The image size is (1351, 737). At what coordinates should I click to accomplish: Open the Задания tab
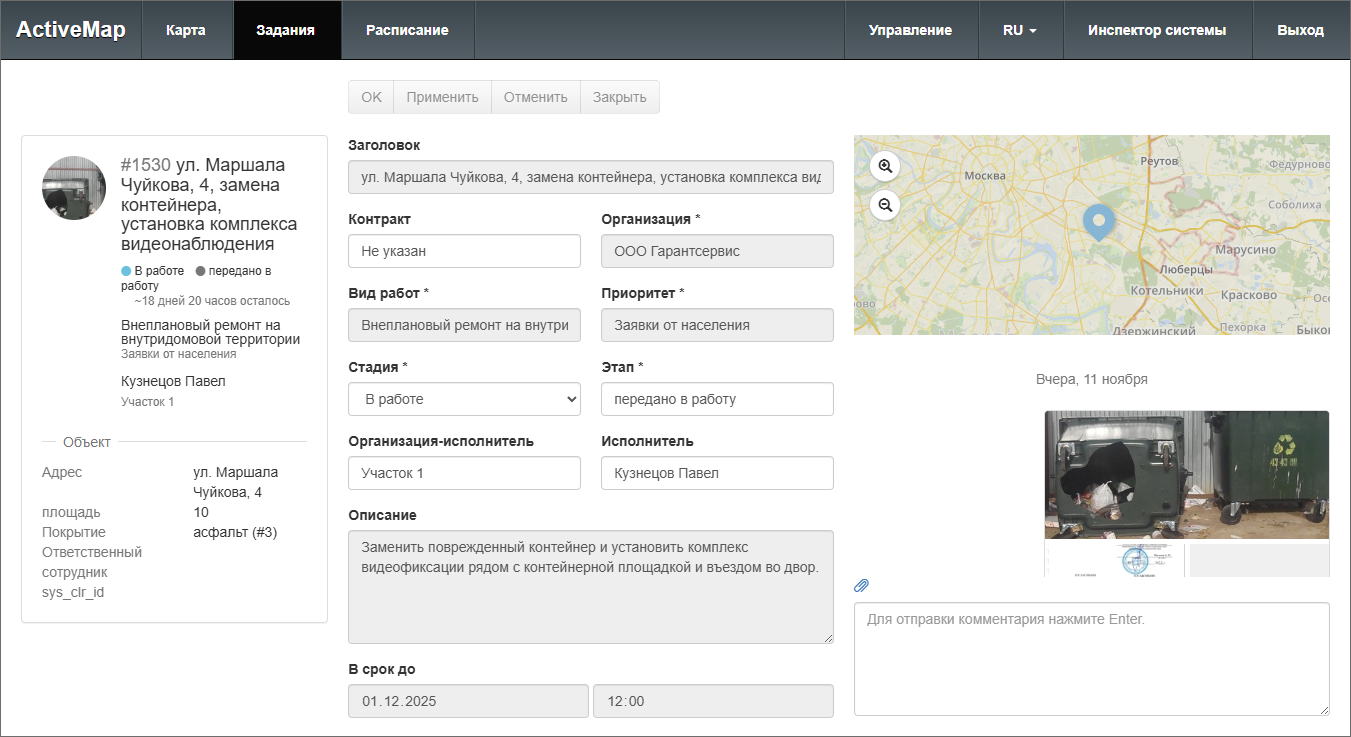[286, 30]
